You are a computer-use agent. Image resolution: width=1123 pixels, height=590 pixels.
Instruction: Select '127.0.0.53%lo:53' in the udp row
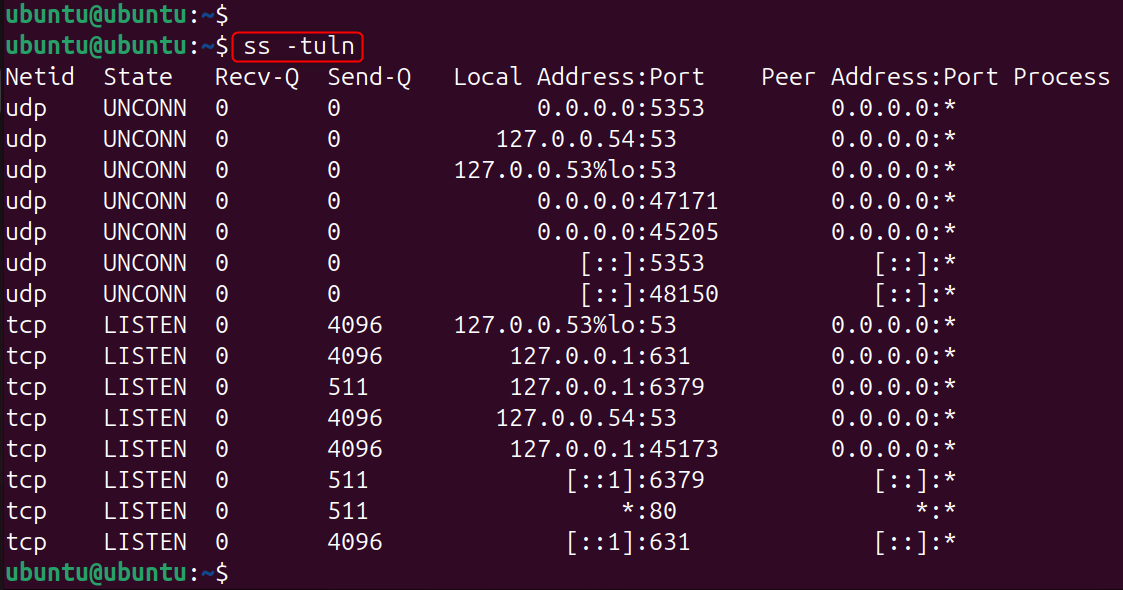point(565,170)
